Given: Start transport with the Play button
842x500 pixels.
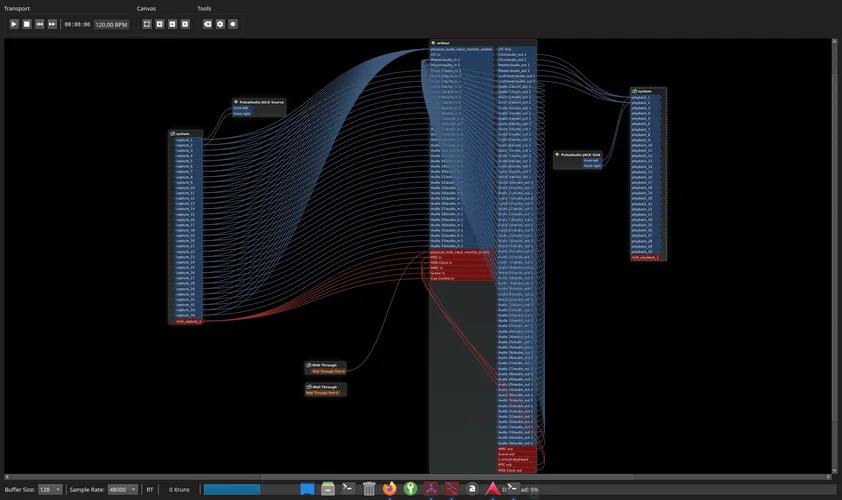Looking at the screenshot, I should (14, 24).
